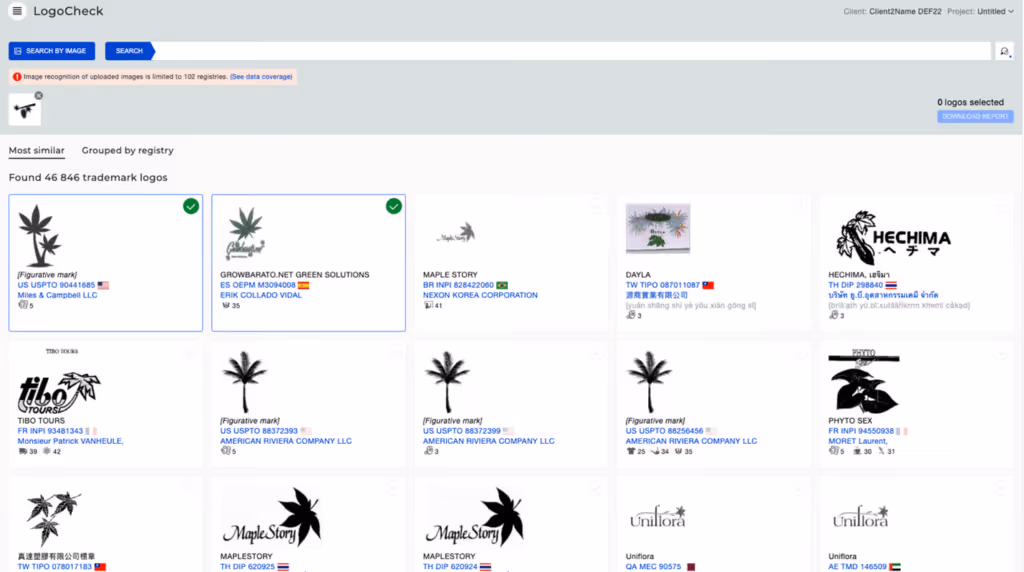Click class 5 icon under Miles & Campbell LLC
1024x572 pixels.
pyautogui.click(x=24, y=305)
